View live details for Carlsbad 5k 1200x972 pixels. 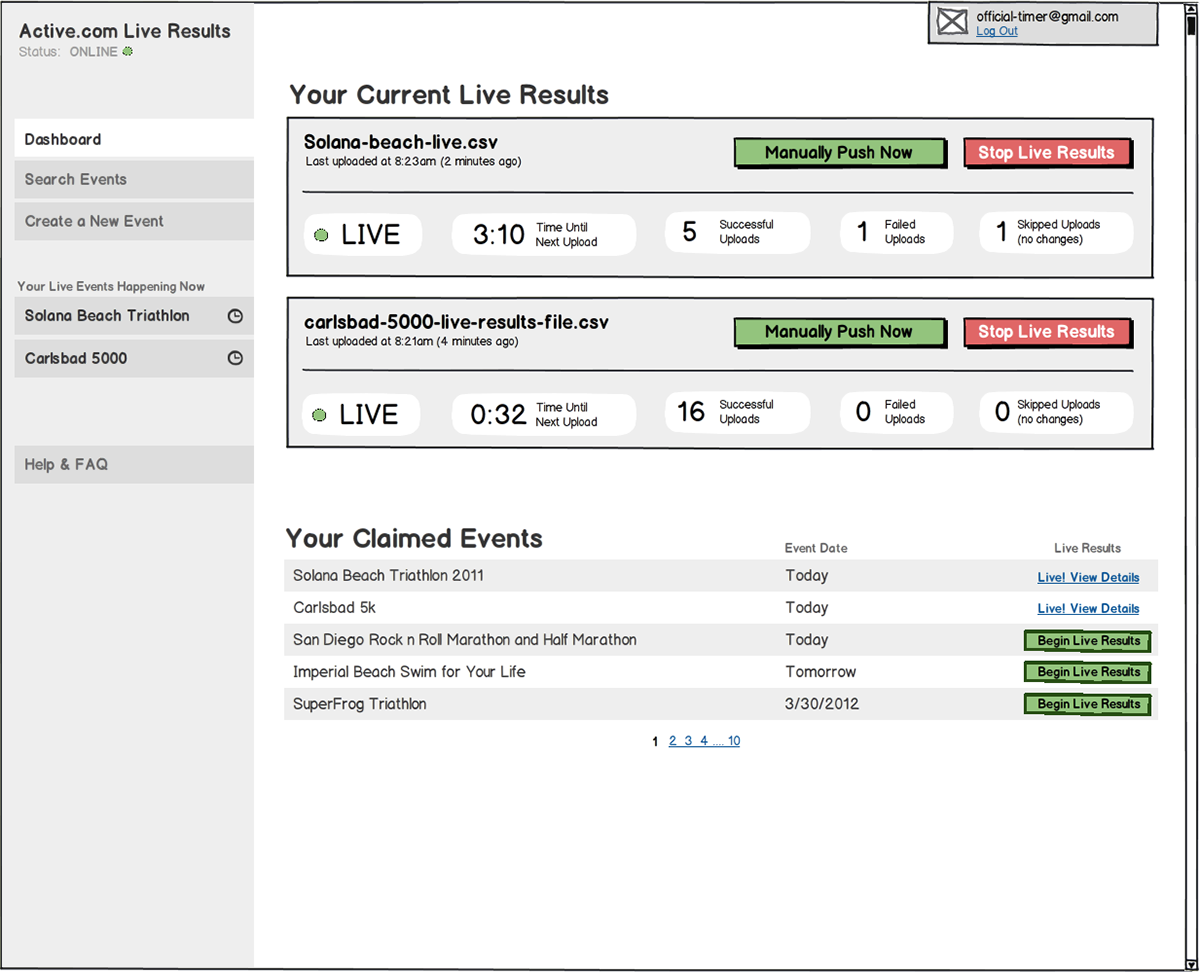[x=1088, y=608]
